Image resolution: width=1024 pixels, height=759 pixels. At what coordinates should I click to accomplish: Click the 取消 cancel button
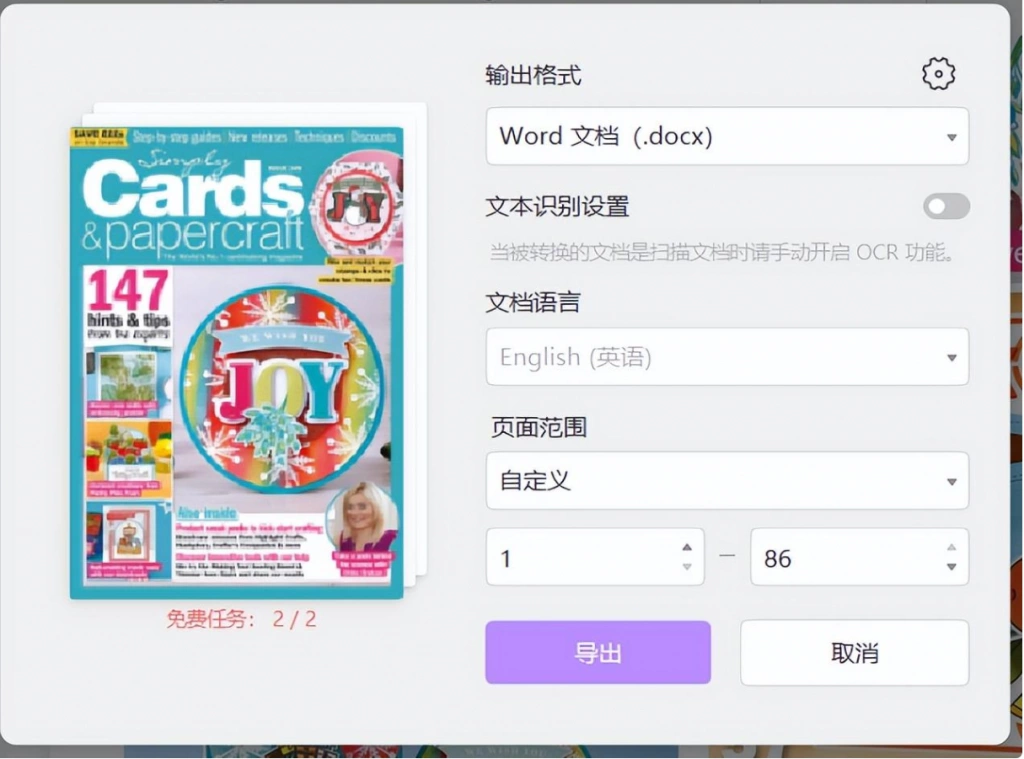coord(854,653)
